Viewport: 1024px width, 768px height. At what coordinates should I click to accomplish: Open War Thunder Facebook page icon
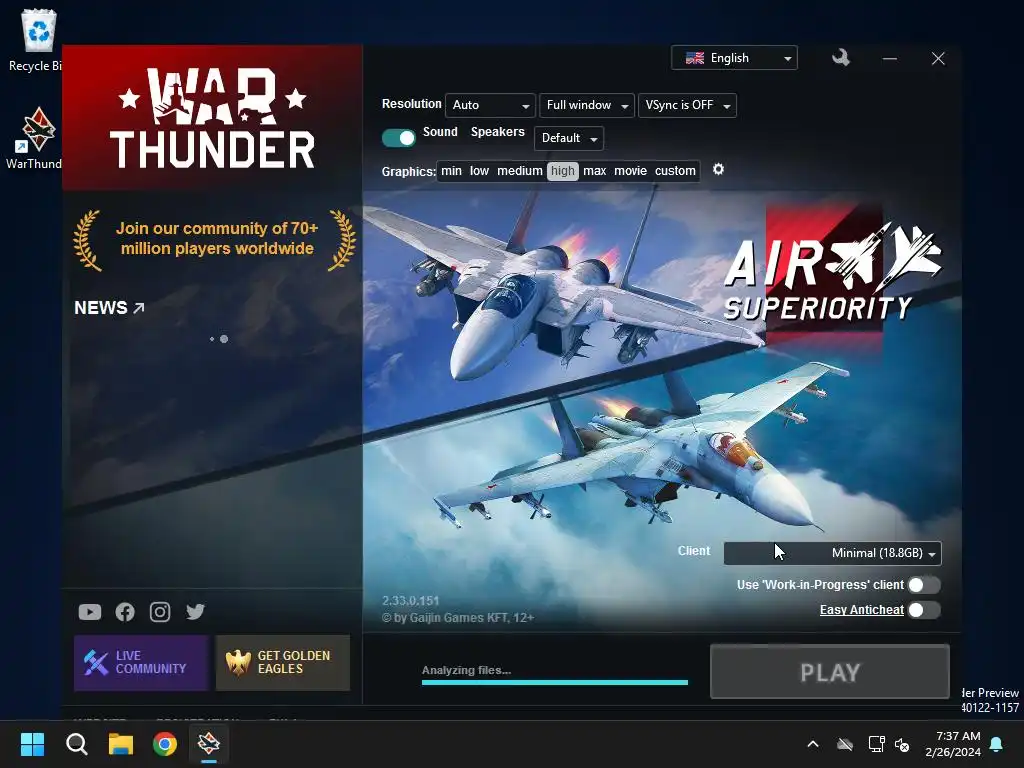click(125, 612)
